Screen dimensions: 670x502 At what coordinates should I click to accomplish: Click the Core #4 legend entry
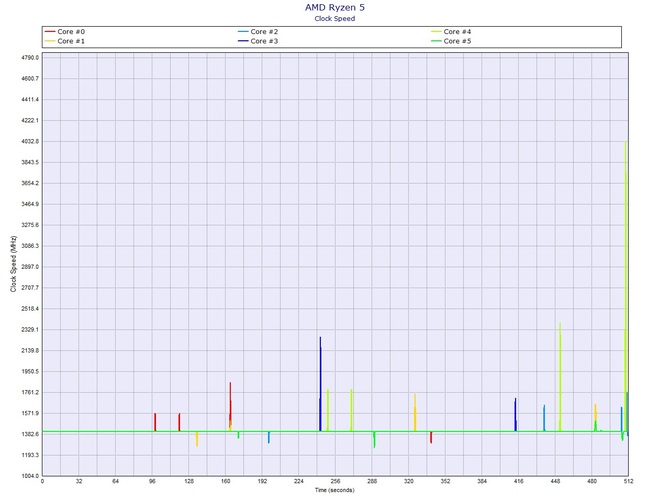pyautogui.click(x=451, y=32)
